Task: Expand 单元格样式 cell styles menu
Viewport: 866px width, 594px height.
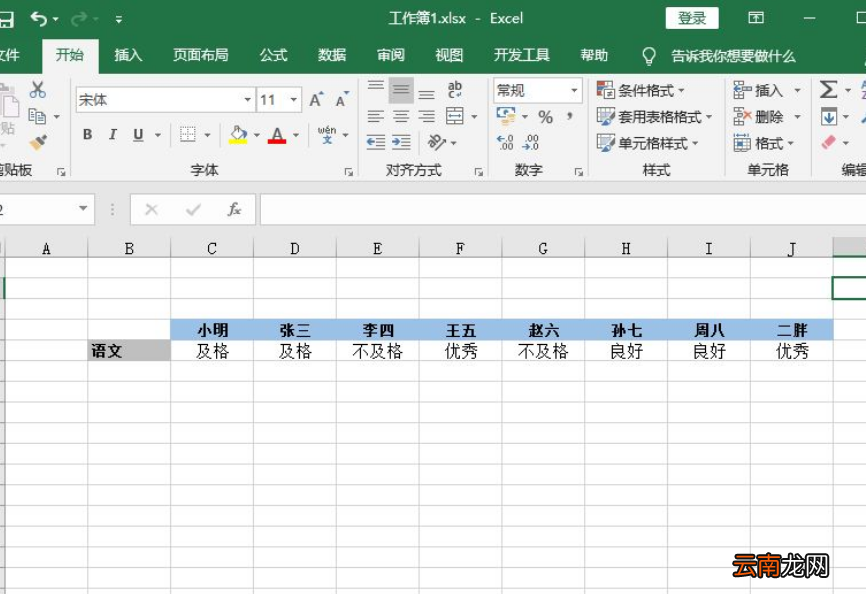Action: tap(648, 143)
